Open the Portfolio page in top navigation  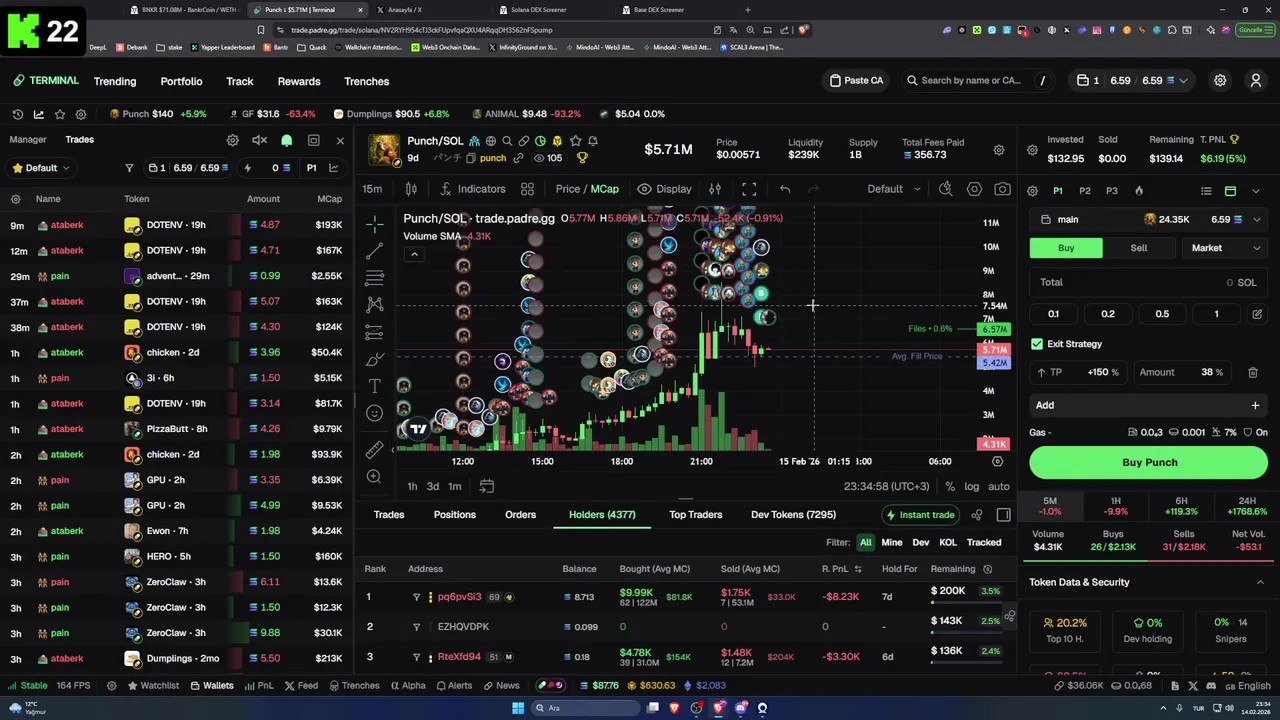[x=181, y=82]
